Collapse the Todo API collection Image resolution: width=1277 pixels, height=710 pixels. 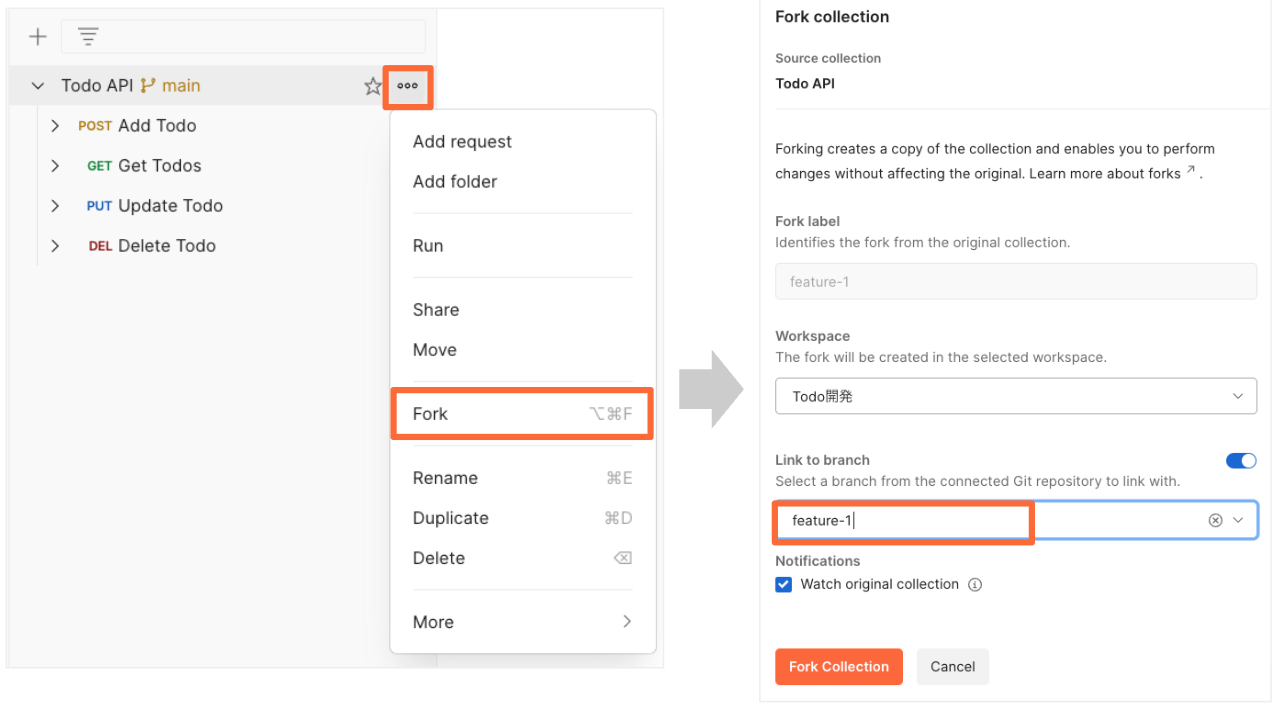tap(38, 86)
